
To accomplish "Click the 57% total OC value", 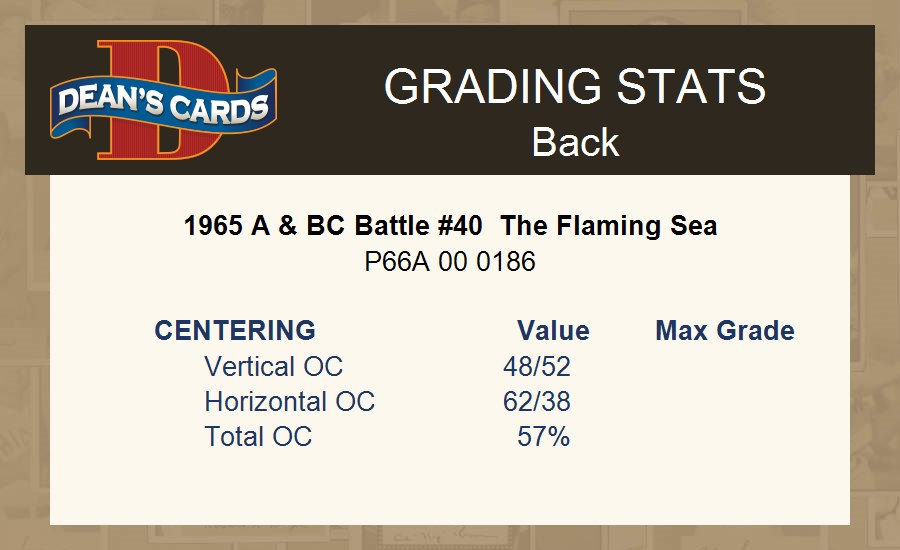I will [x=543, y=437].
